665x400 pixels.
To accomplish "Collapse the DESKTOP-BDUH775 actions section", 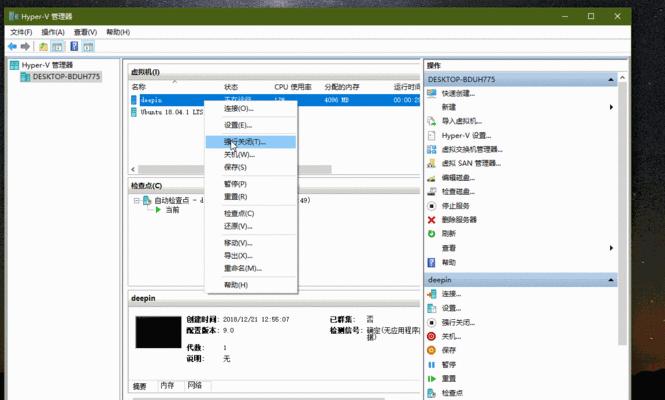I will (x=611, y=80).
